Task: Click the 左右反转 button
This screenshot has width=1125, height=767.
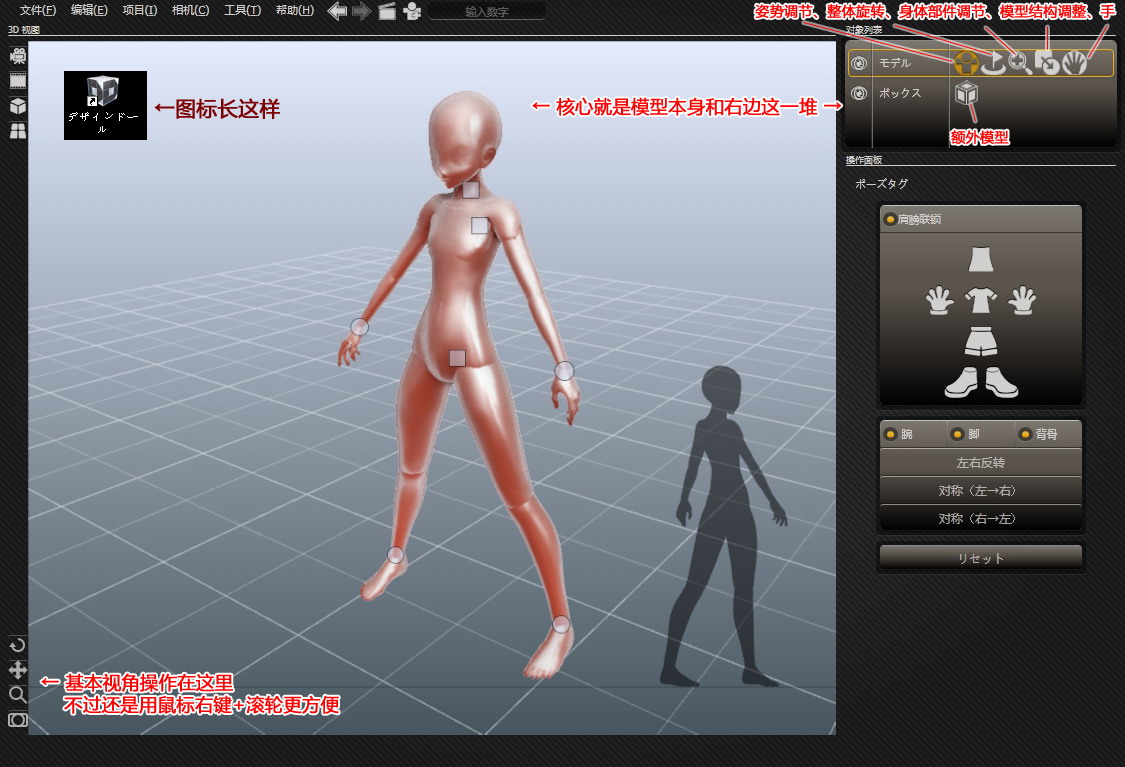Action: click(980, 462)
